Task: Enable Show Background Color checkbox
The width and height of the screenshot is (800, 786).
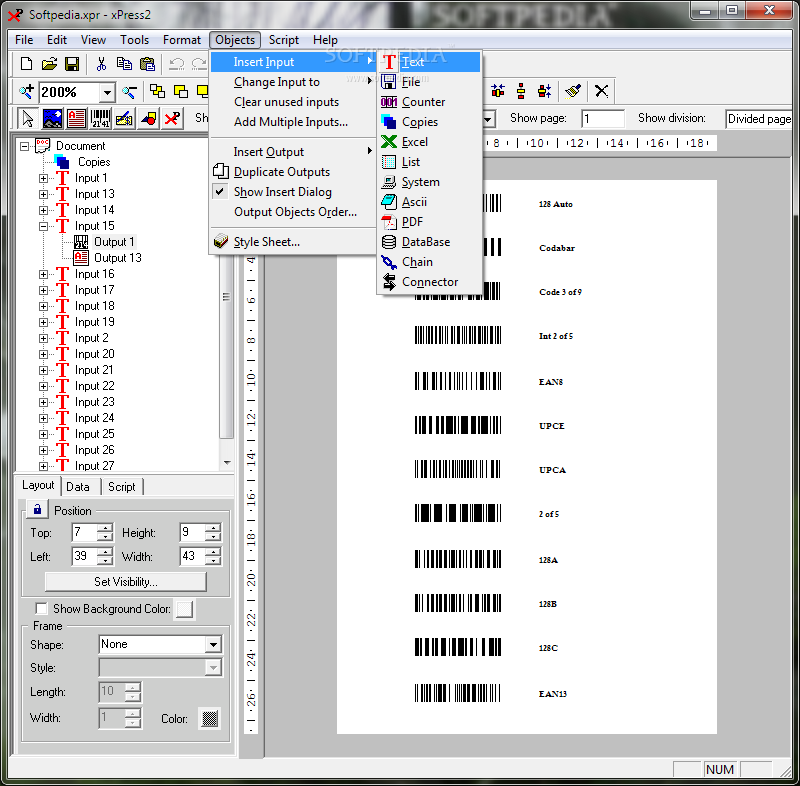Action: click(x=41, y=608)
